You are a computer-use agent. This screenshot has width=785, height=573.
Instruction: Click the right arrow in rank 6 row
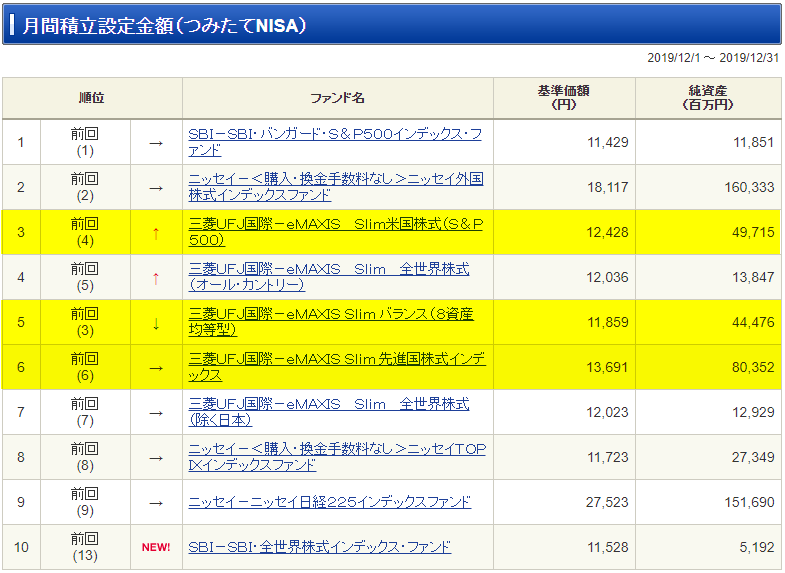click(x=156, y=368)
